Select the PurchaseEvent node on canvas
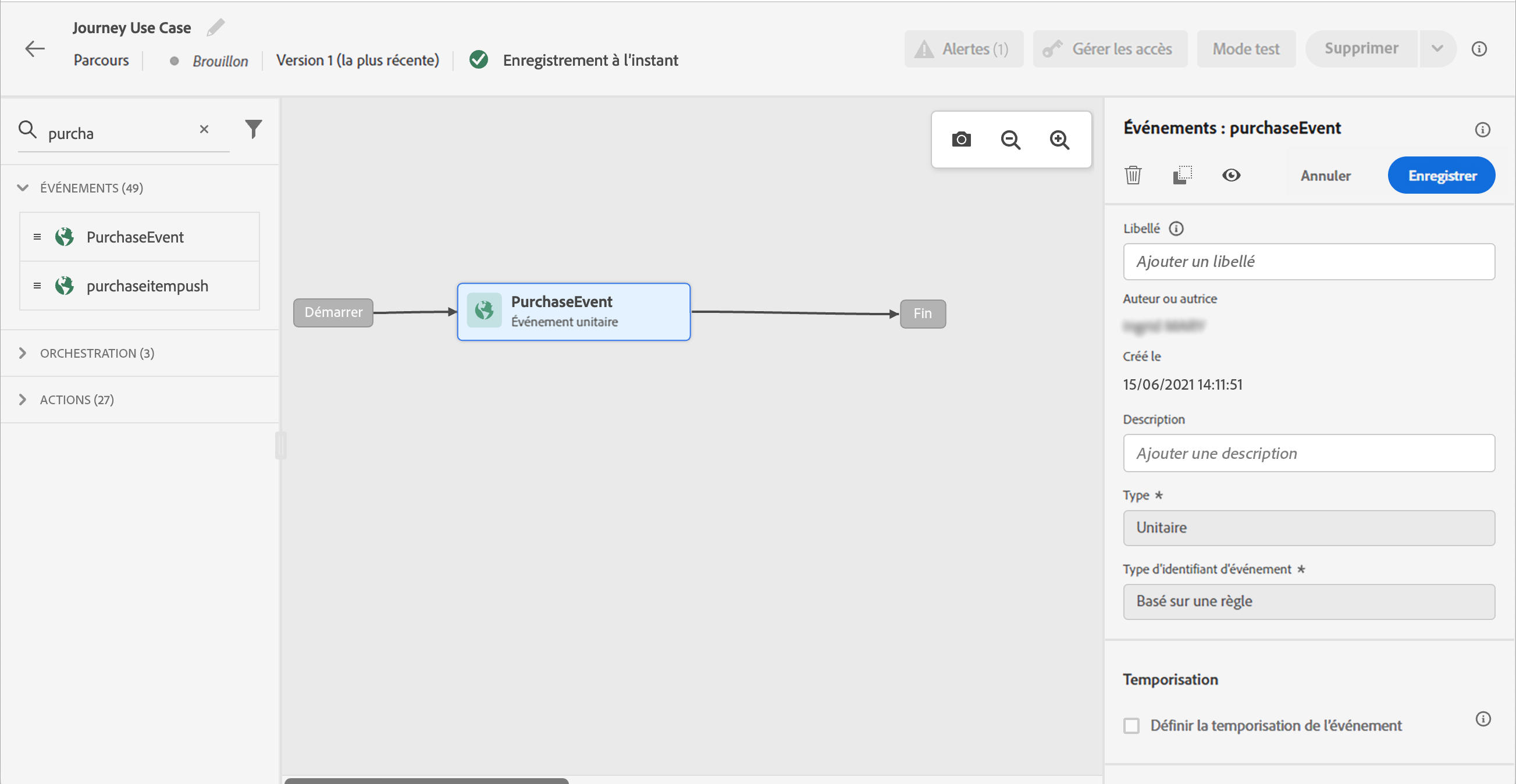 573,312
